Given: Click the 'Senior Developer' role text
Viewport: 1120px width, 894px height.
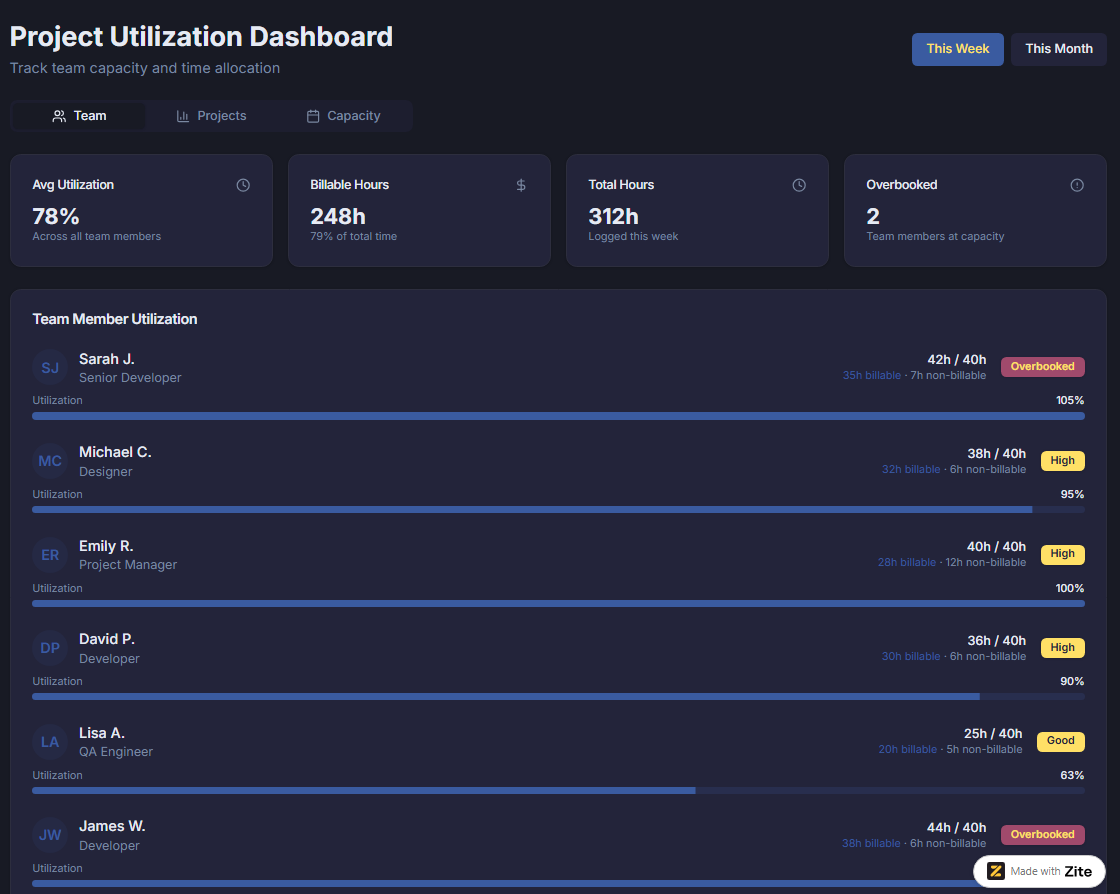Looking at the screenshot, I should (130, 378).
